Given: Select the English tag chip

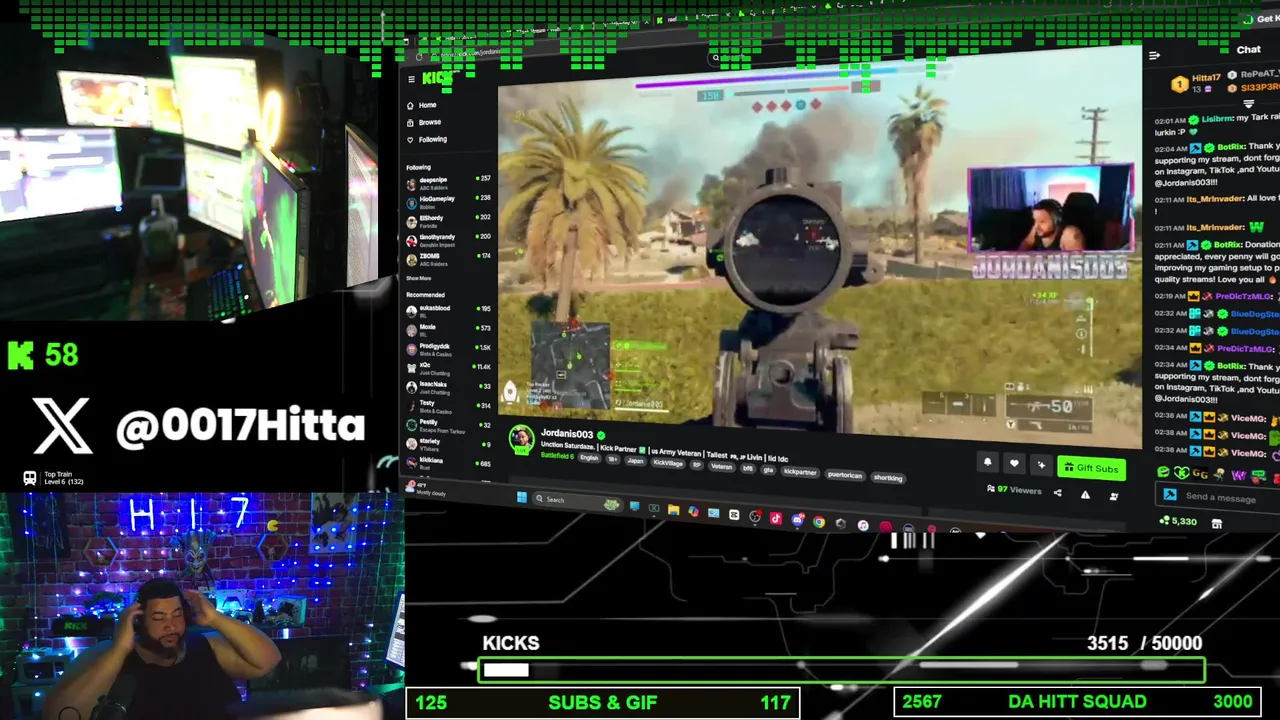Looking at the screenshot, I should tap(589, 458).
